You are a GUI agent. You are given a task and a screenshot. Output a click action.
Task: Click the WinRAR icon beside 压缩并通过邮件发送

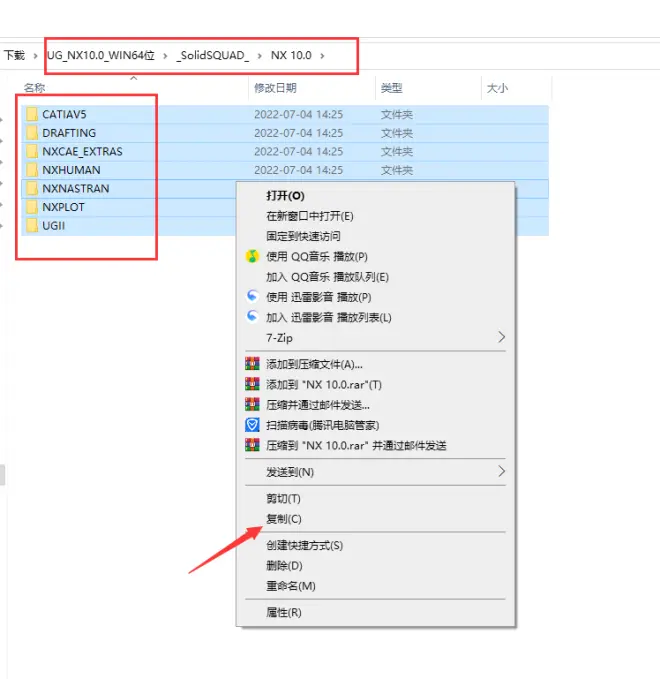click(x=252, y=404)
